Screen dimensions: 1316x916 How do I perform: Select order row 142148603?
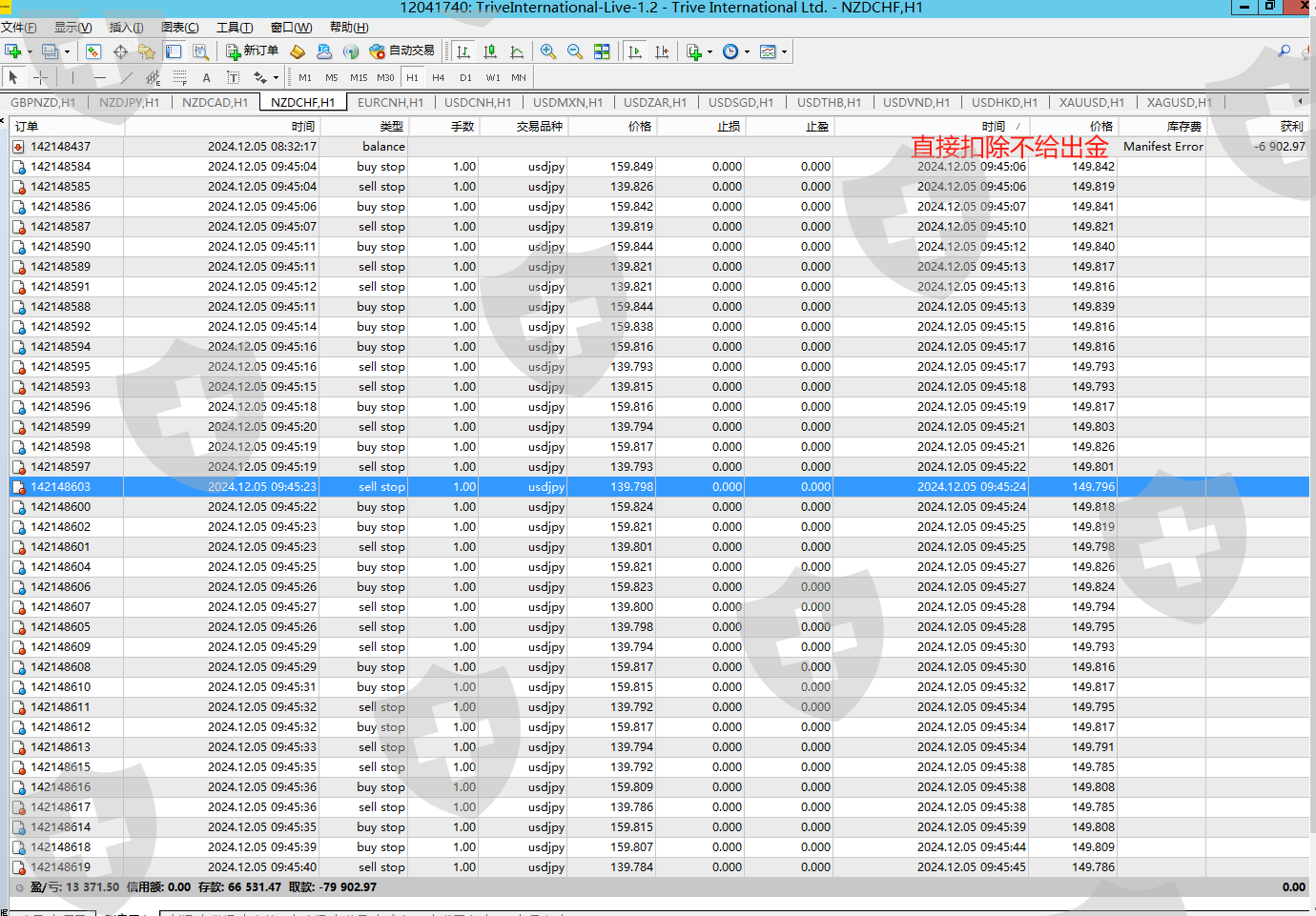click(x=61, y=487)
